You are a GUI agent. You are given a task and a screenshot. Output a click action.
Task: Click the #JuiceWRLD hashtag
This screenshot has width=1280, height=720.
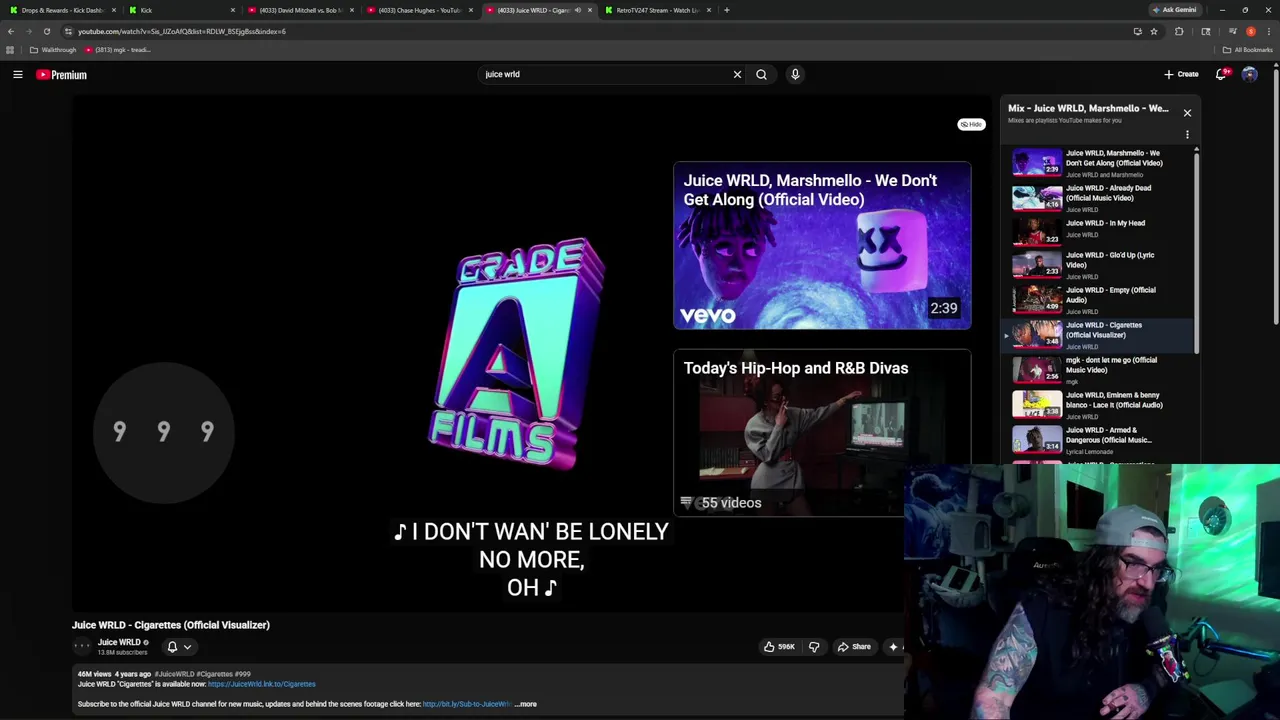pos(174,674)
